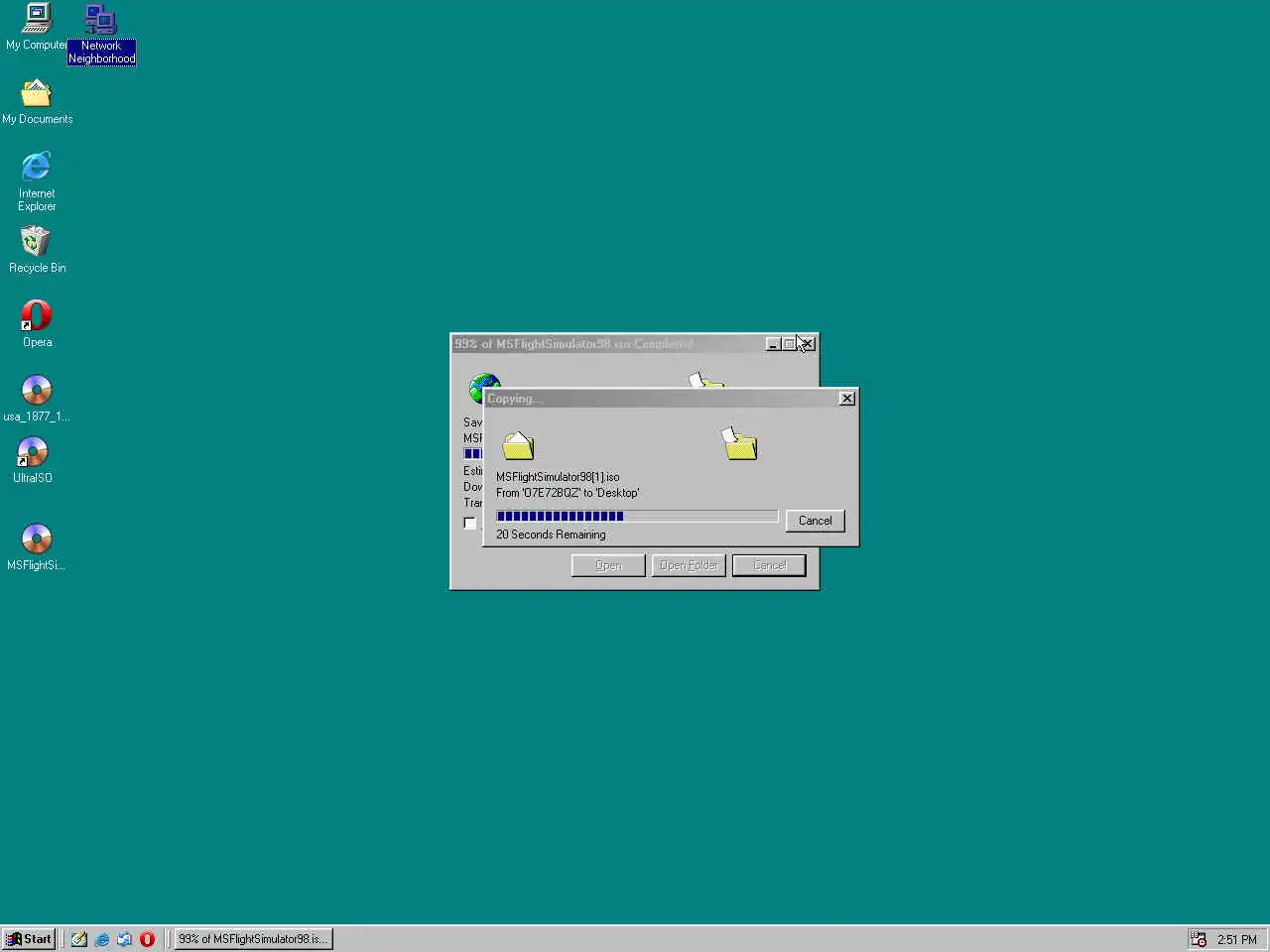1270x952 pixels.
Task: Click the From 'O7E72BQZ' to 'Desktop' text
Action: [x=568, y=493]
